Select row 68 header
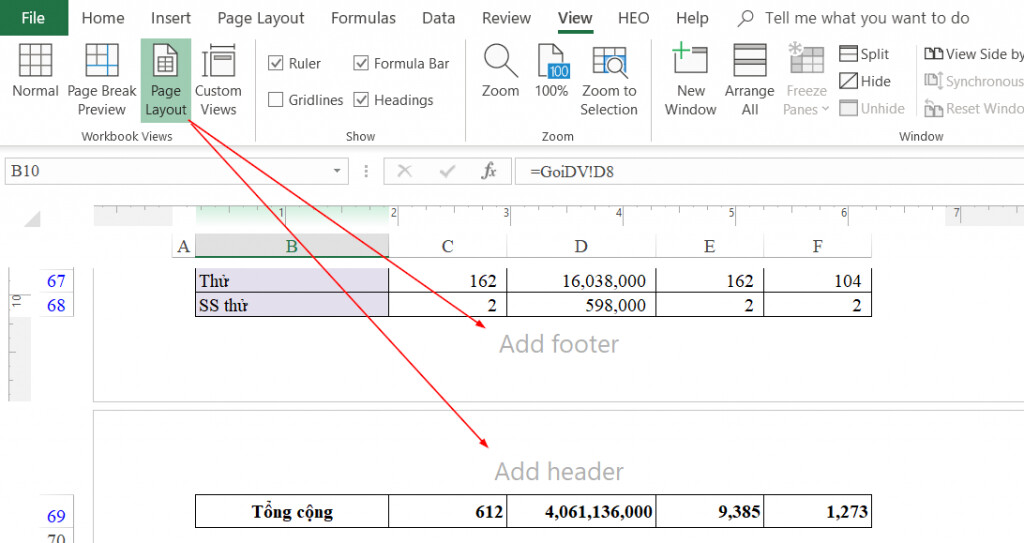The image size is (1024, 543). pos(56,305)
